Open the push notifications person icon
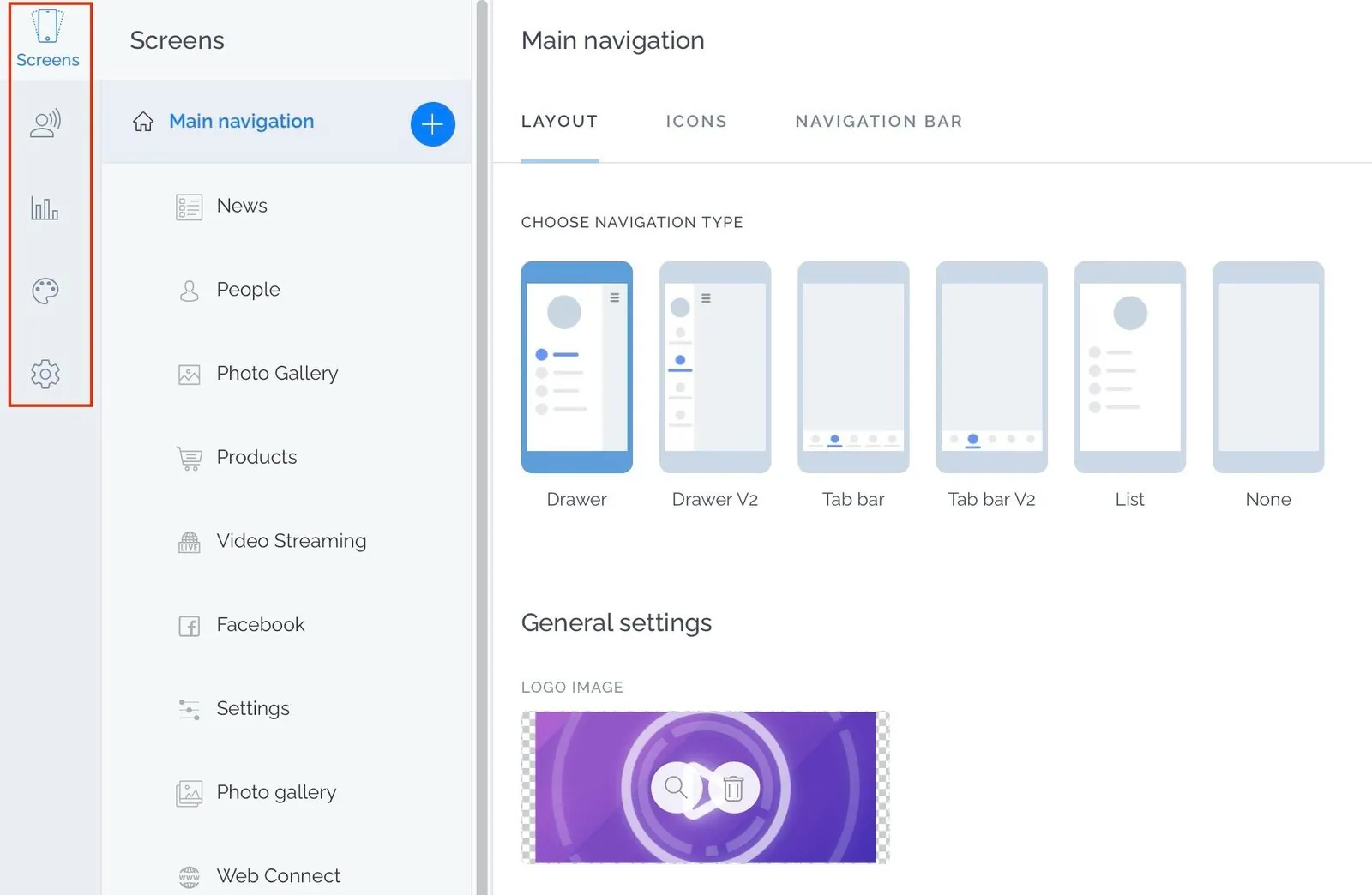This screenshot has width=1372, height=895. click(x=45, y=123)
